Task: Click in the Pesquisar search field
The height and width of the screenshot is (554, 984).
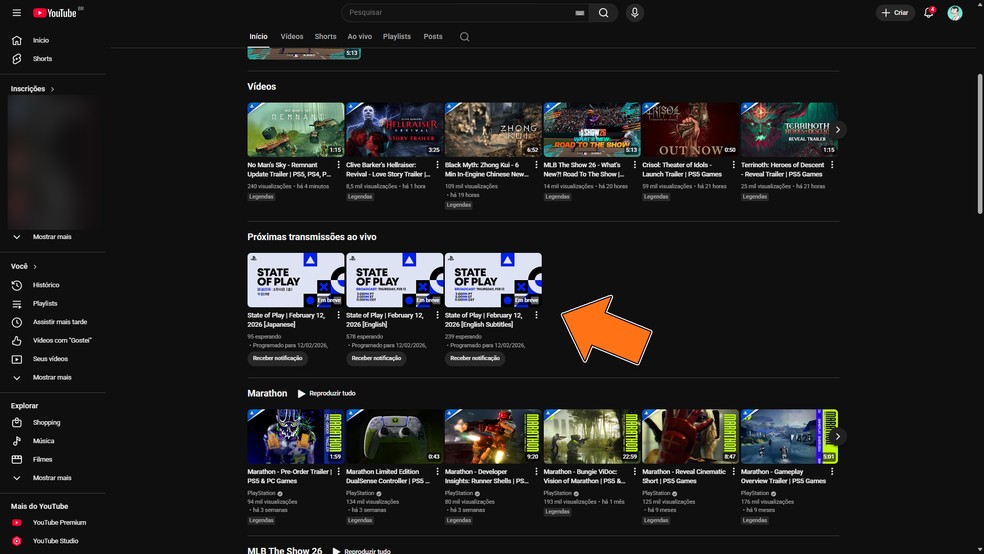Action: click(460, 13)
